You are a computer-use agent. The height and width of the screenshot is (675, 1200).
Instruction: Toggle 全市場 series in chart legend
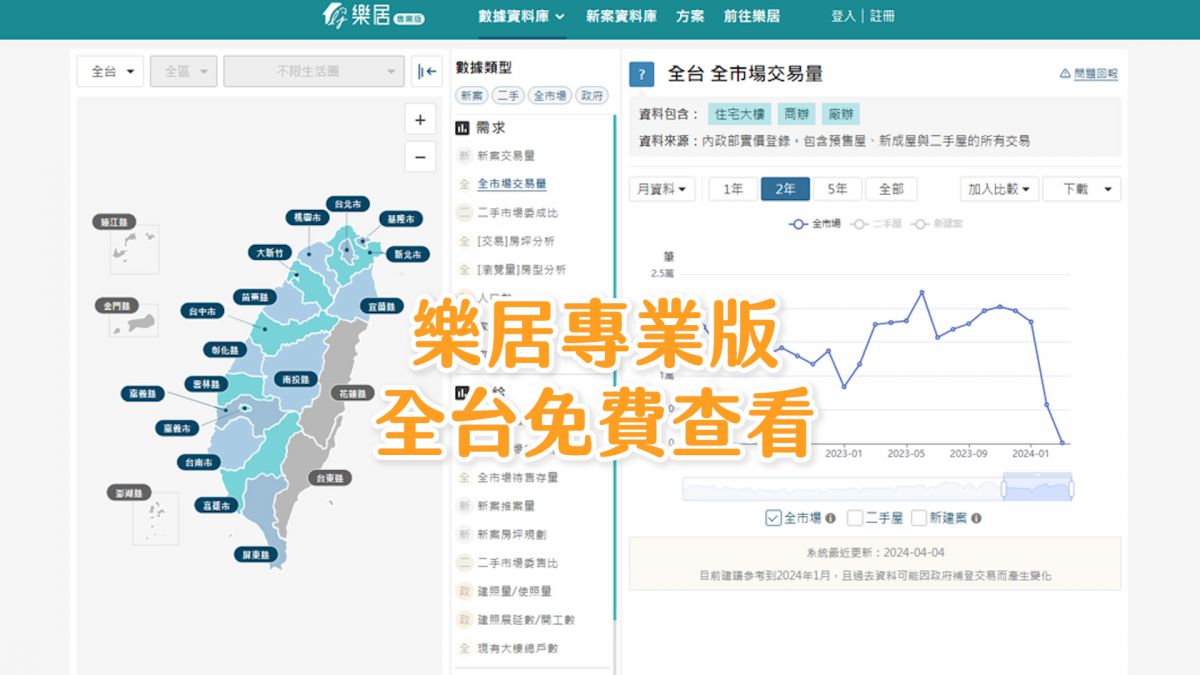pyautogui.click(x=814, y=224)
